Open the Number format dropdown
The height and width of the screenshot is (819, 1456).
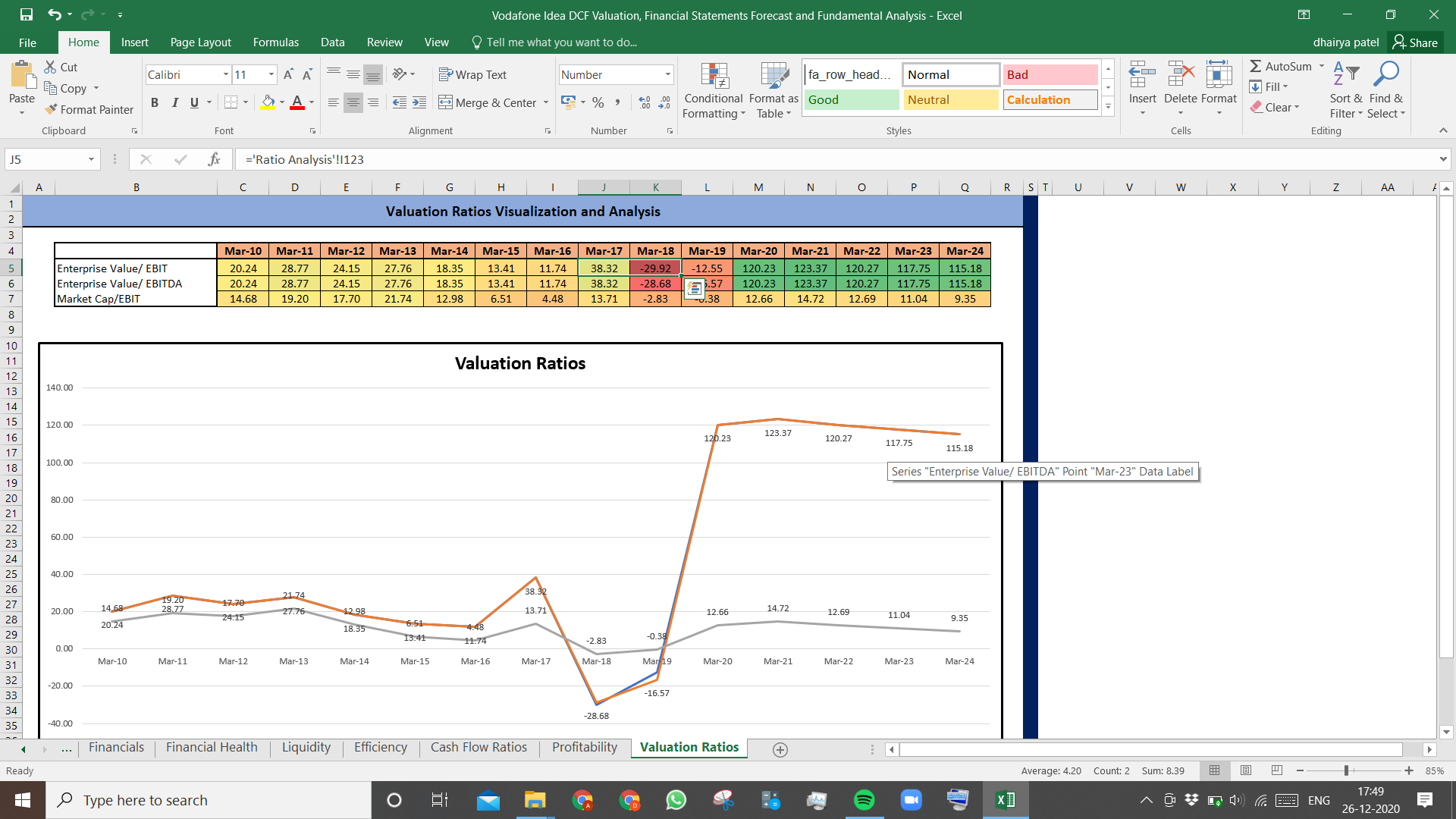[668, 74]
